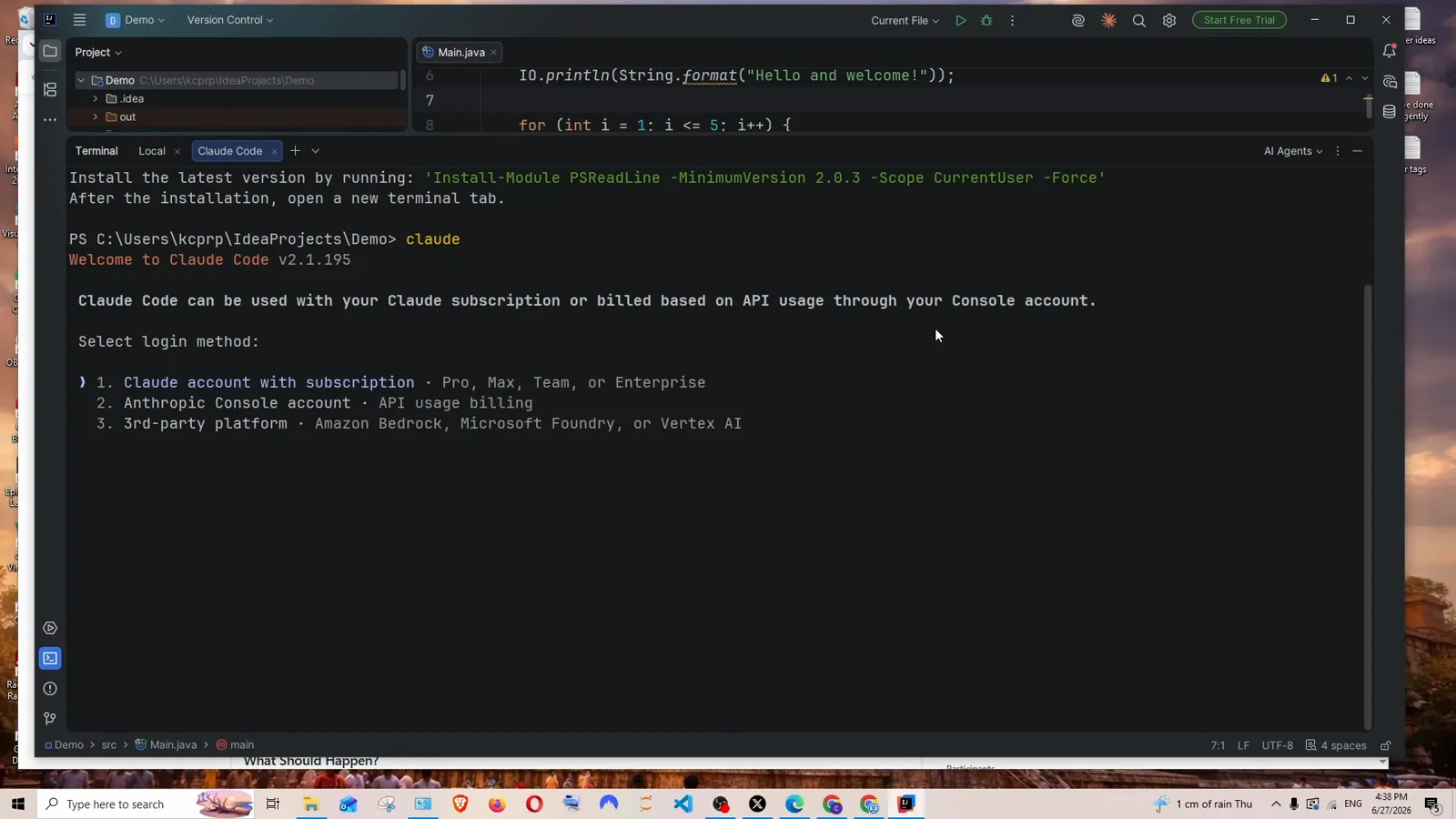The width and height of the screenshot is (1456, 819).
Task: Collapse the Demo root folder
Action: pyautogui.click(x=81, y=80)
